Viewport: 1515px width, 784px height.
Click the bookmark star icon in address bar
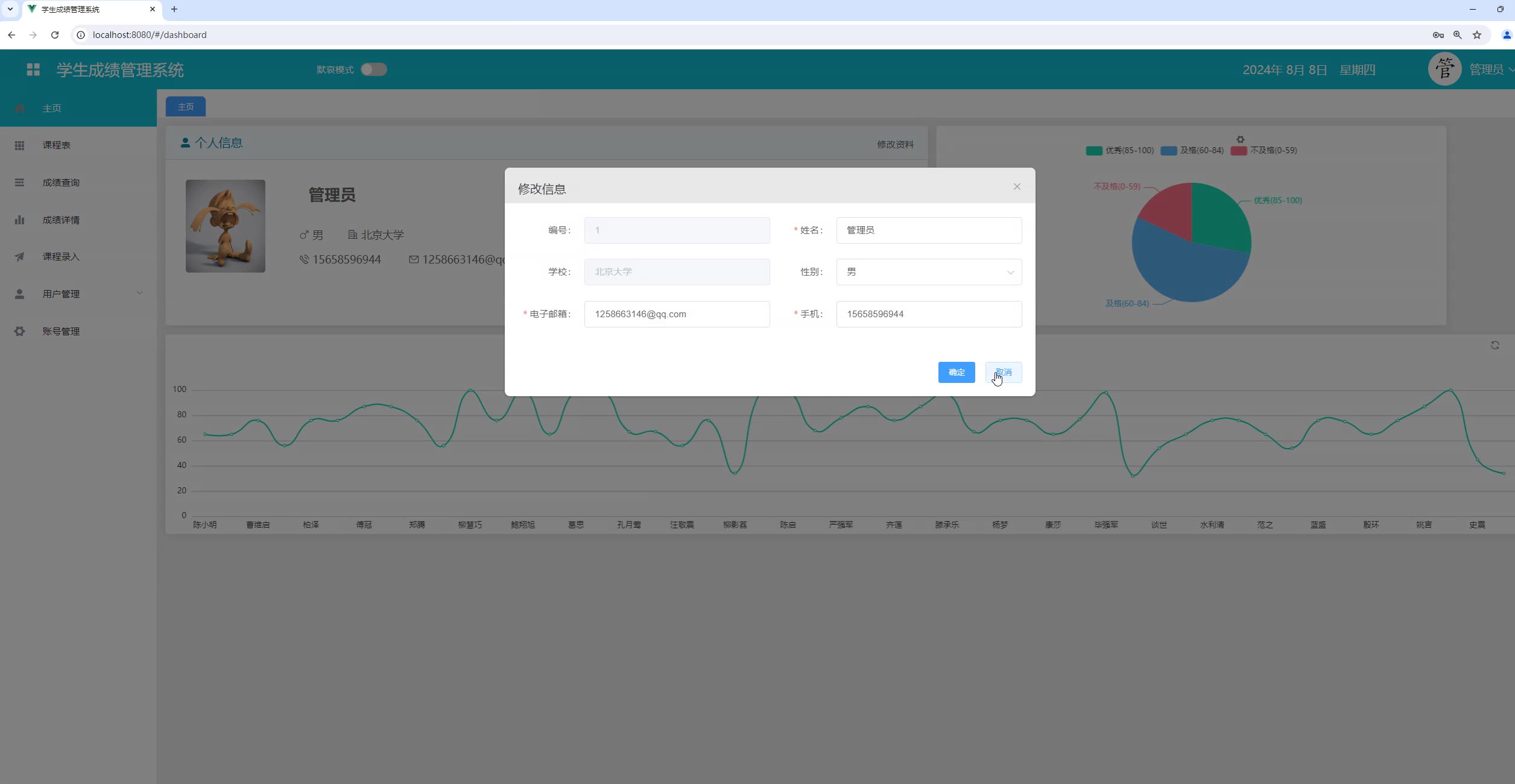[1477, 35]
